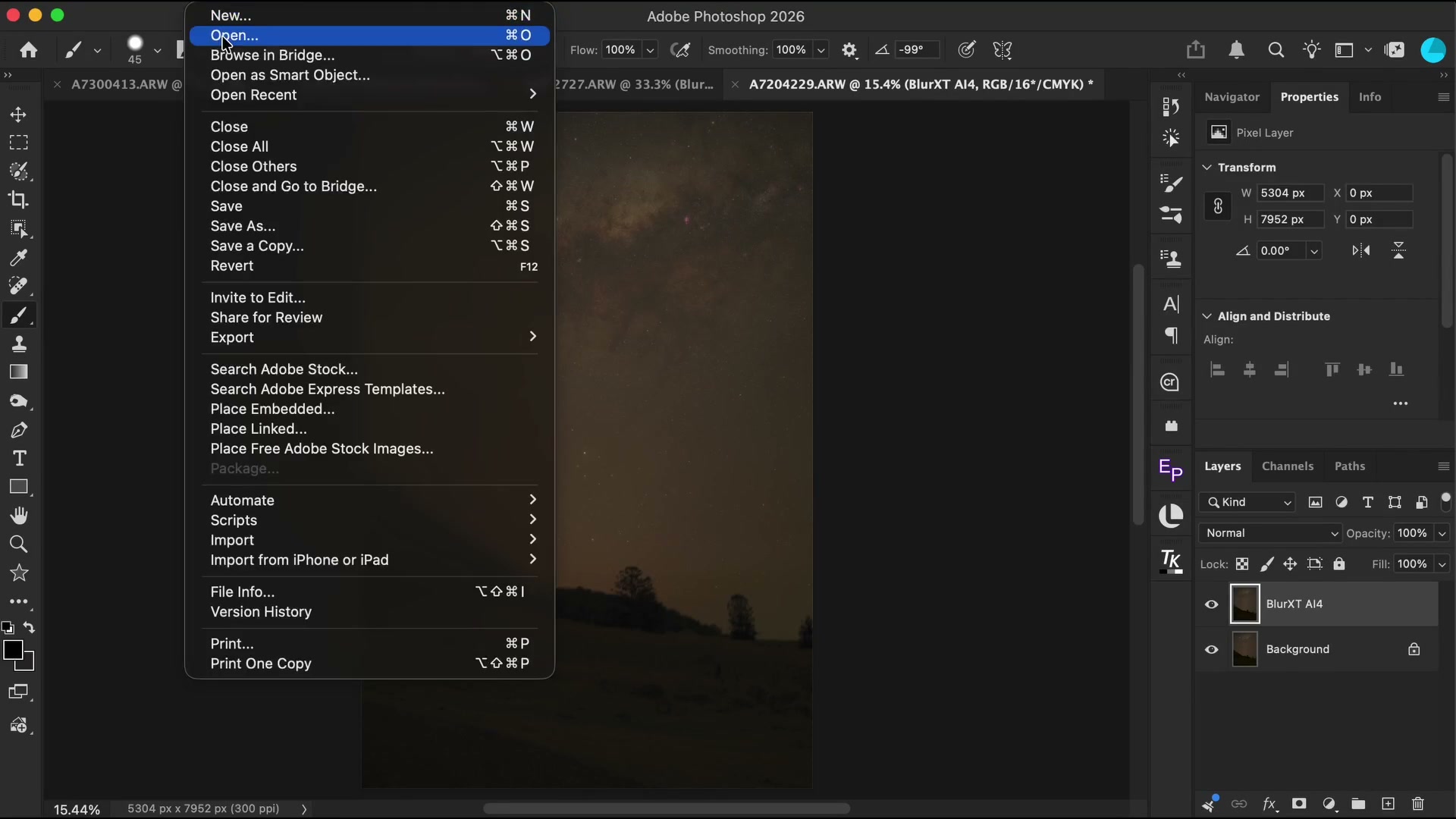Open the Flow percentage dropdown
The image size is (1456, 819).
(x=650, y=50)
